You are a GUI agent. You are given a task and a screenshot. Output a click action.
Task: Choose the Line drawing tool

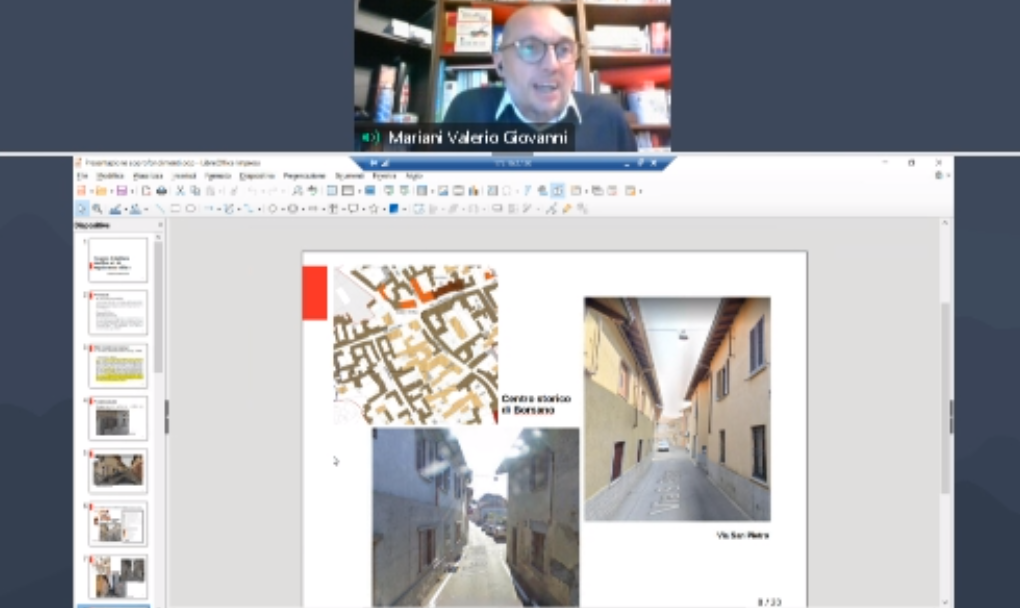(160, 209)
